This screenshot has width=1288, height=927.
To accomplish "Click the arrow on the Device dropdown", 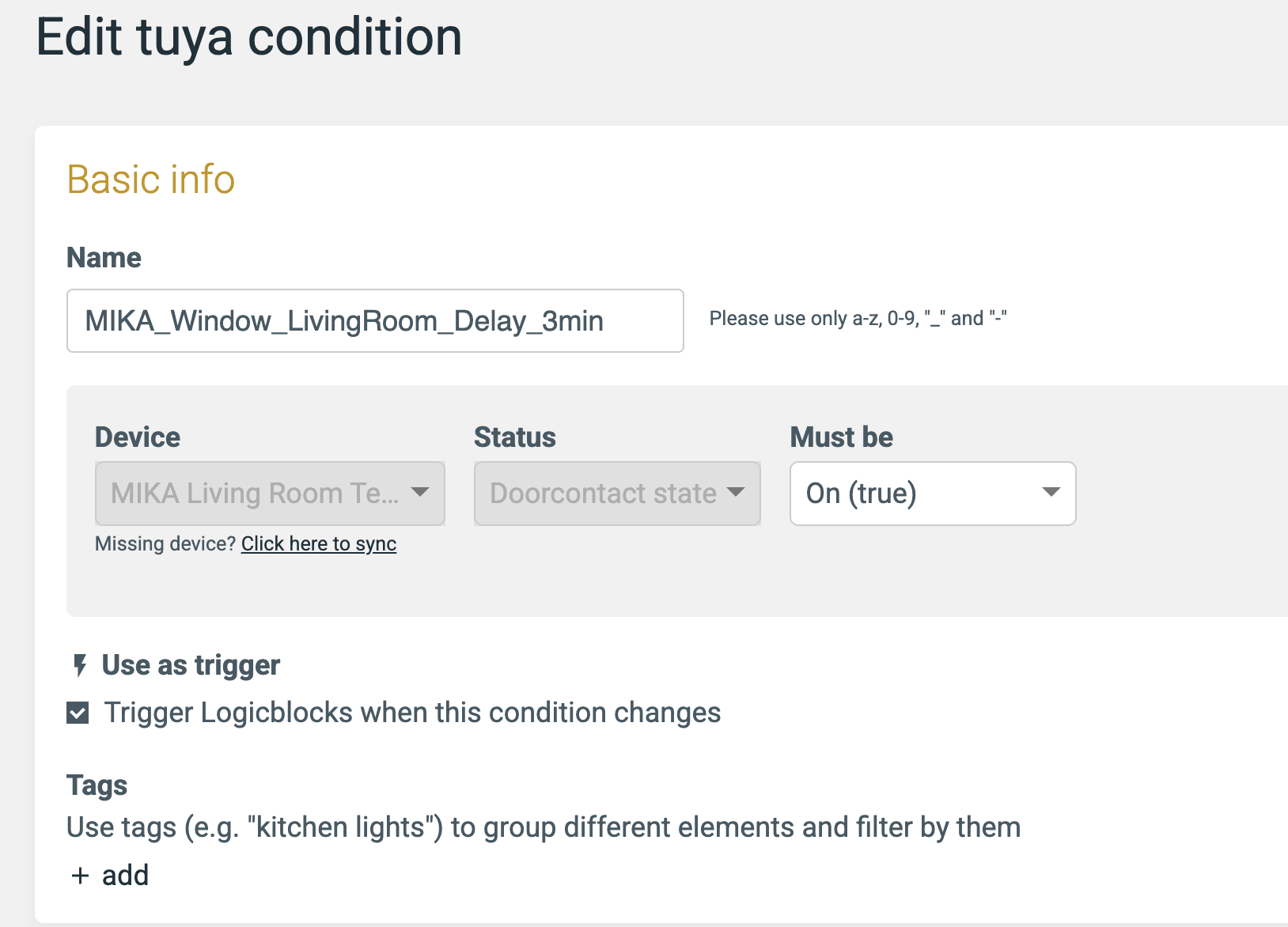I will point(420,493).
